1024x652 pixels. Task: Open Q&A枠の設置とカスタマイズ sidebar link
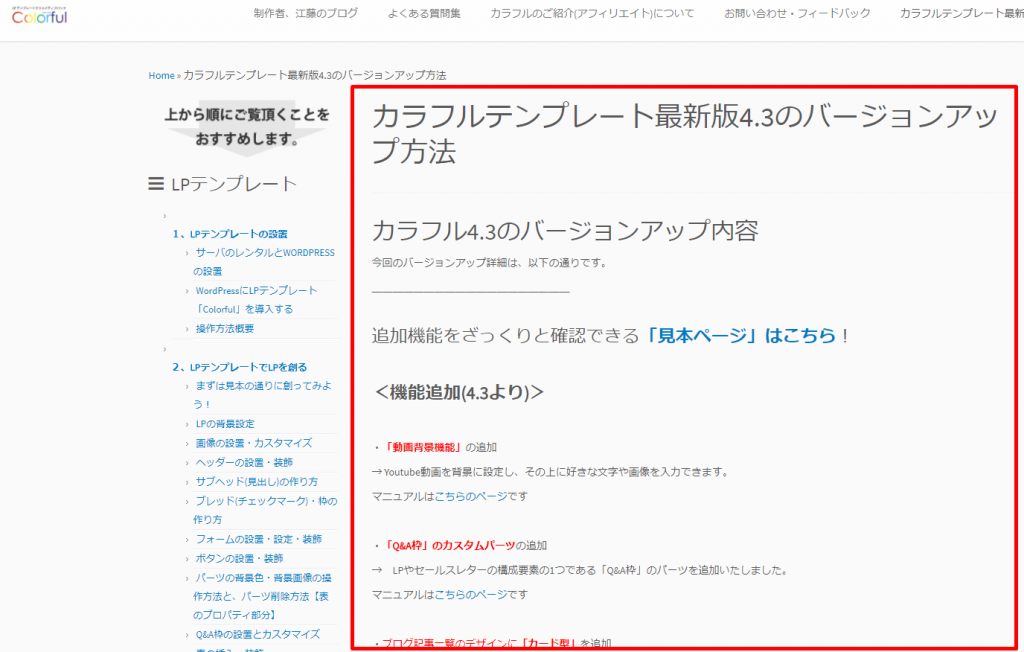click(258, 634)
